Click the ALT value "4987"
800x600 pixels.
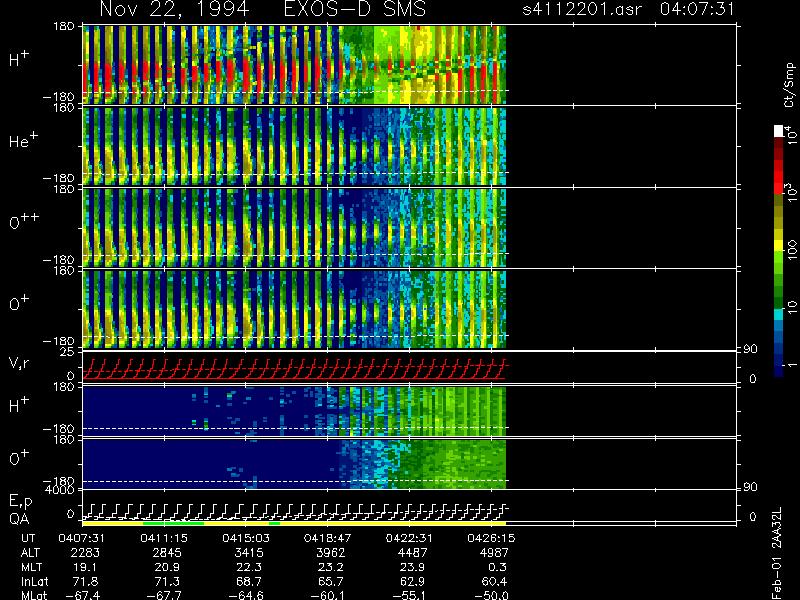[x=494, y=553]
